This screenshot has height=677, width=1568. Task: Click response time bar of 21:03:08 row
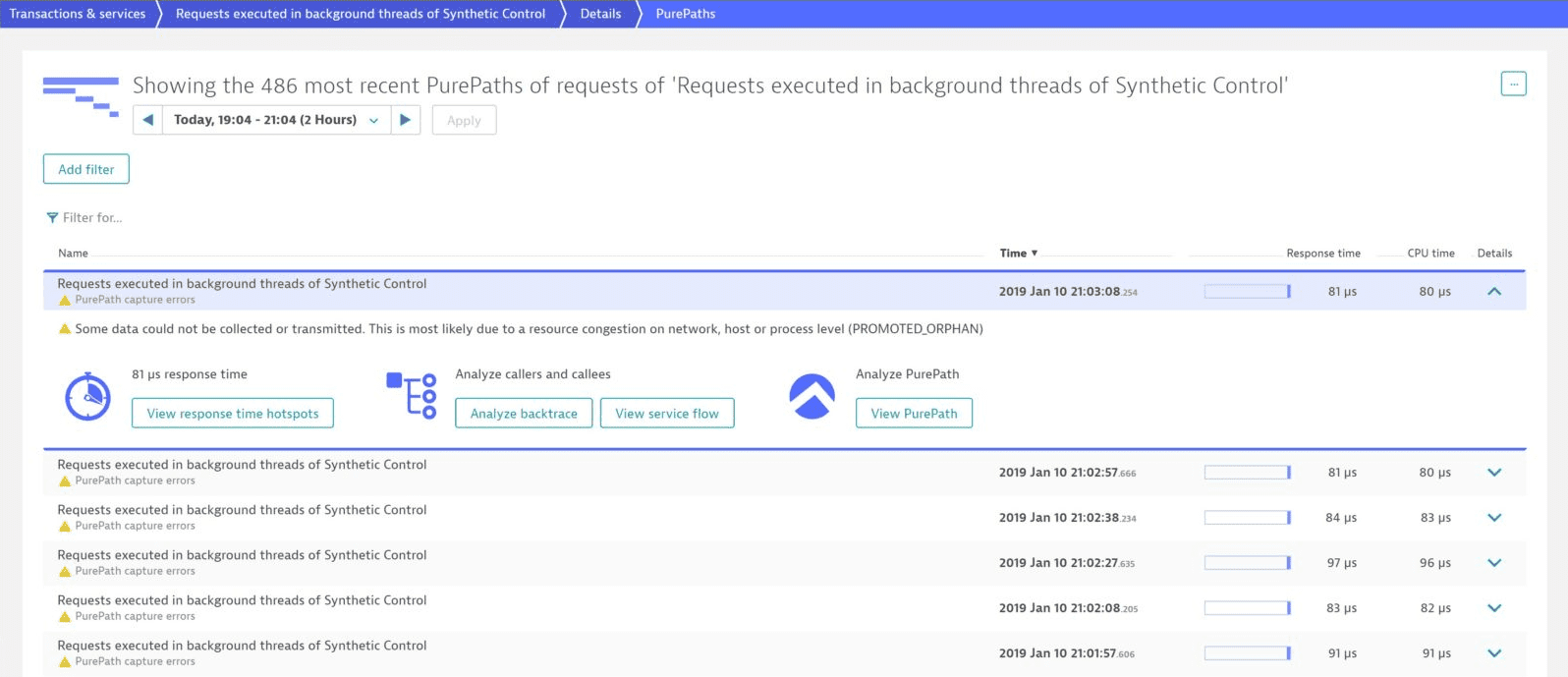tap(1248, 291)
